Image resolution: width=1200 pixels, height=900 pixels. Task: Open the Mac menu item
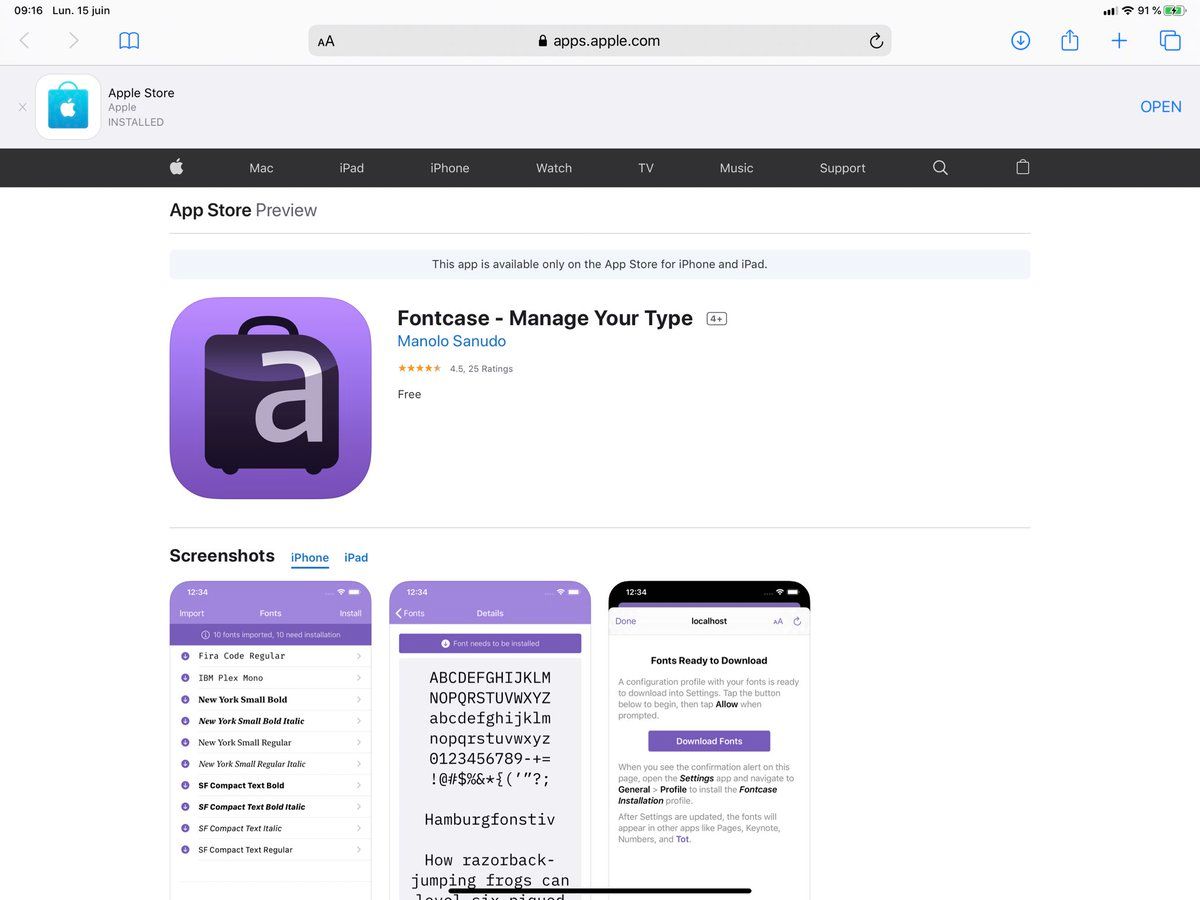(x=261, y=168)
